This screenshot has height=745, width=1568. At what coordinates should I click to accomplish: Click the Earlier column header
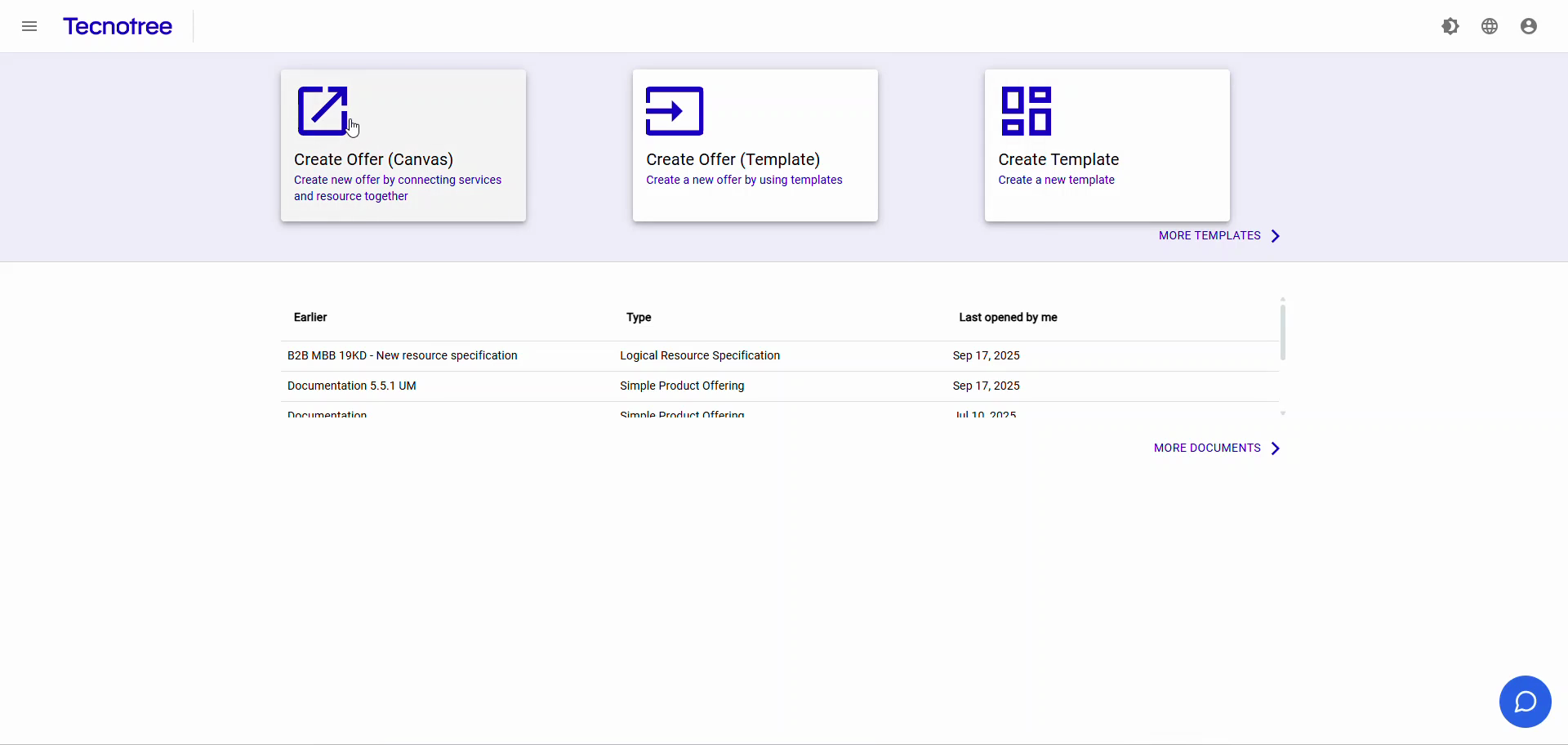click(310, 317)
